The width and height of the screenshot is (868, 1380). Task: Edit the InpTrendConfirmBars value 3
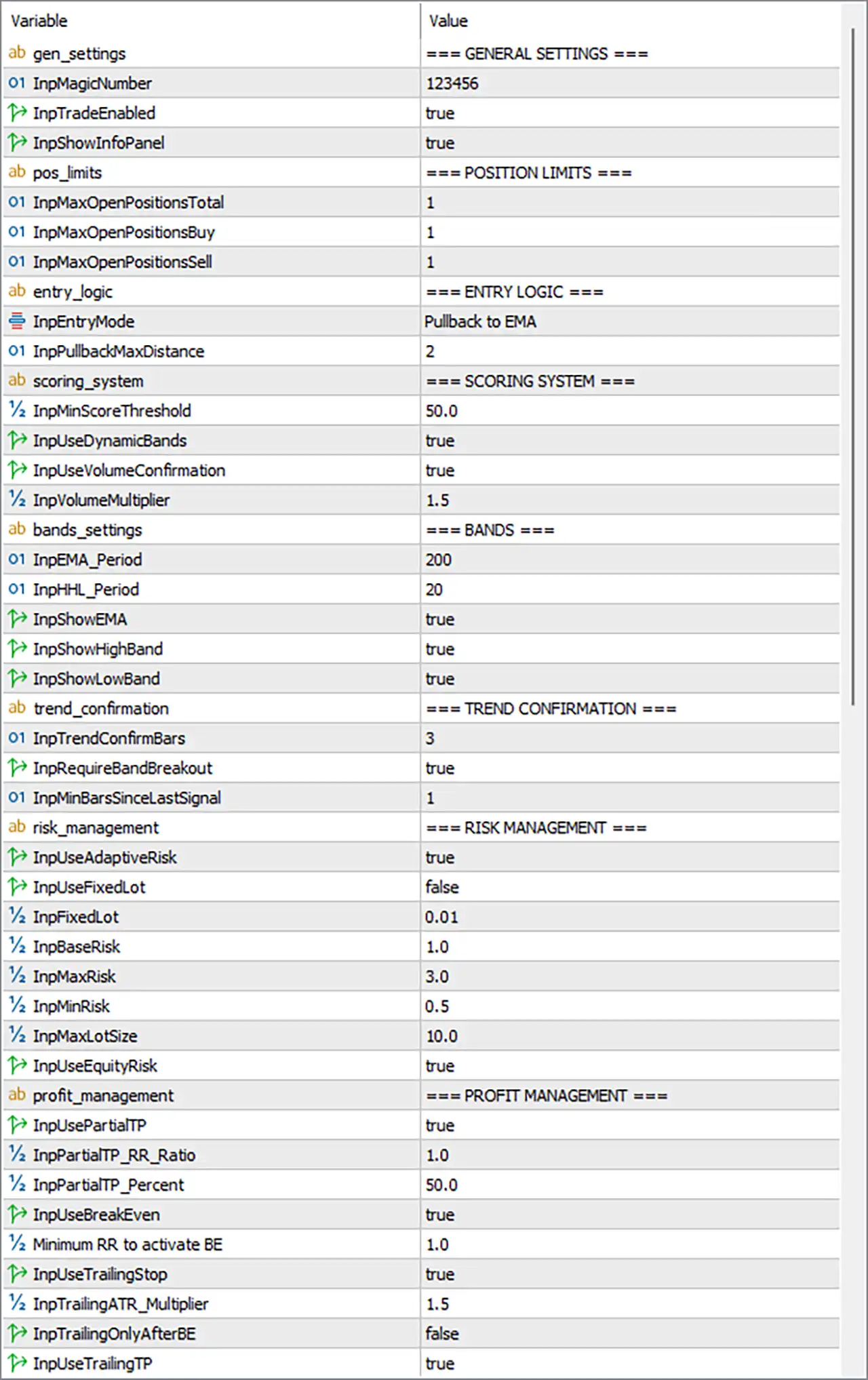click(x=430, y=738)
